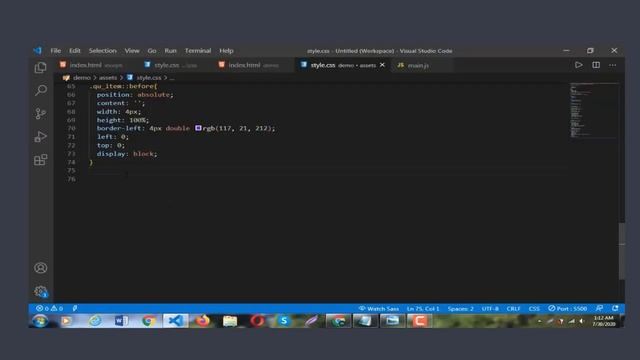Screen dimensions: 640x360
Task: Open the Accounts menu icon
Action: tap(40, 268)
